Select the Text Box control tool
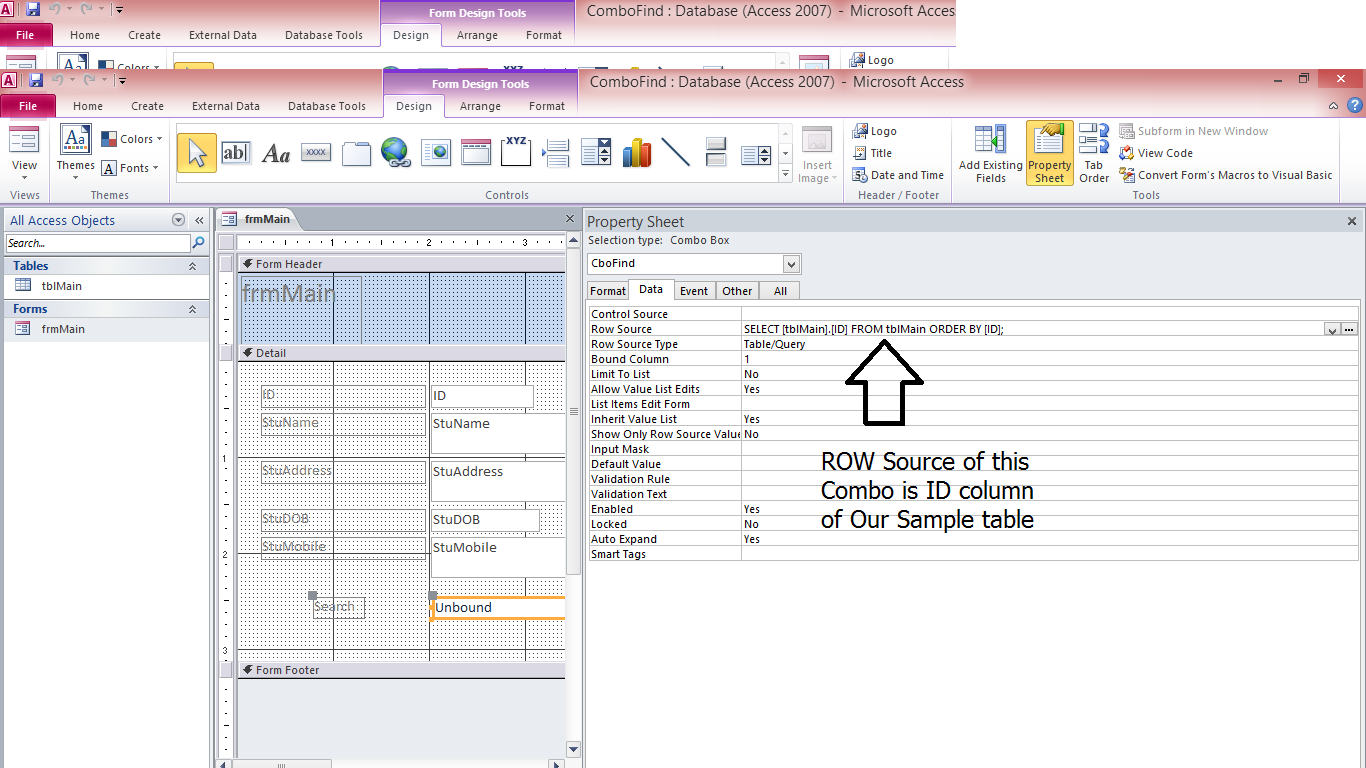 coord(236,153)
